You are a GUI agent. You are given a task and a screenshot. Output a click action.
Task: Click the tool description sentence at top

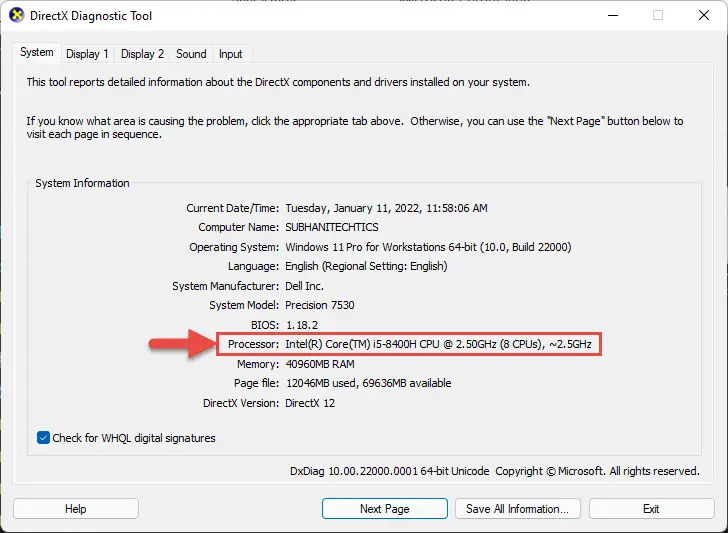278,82
